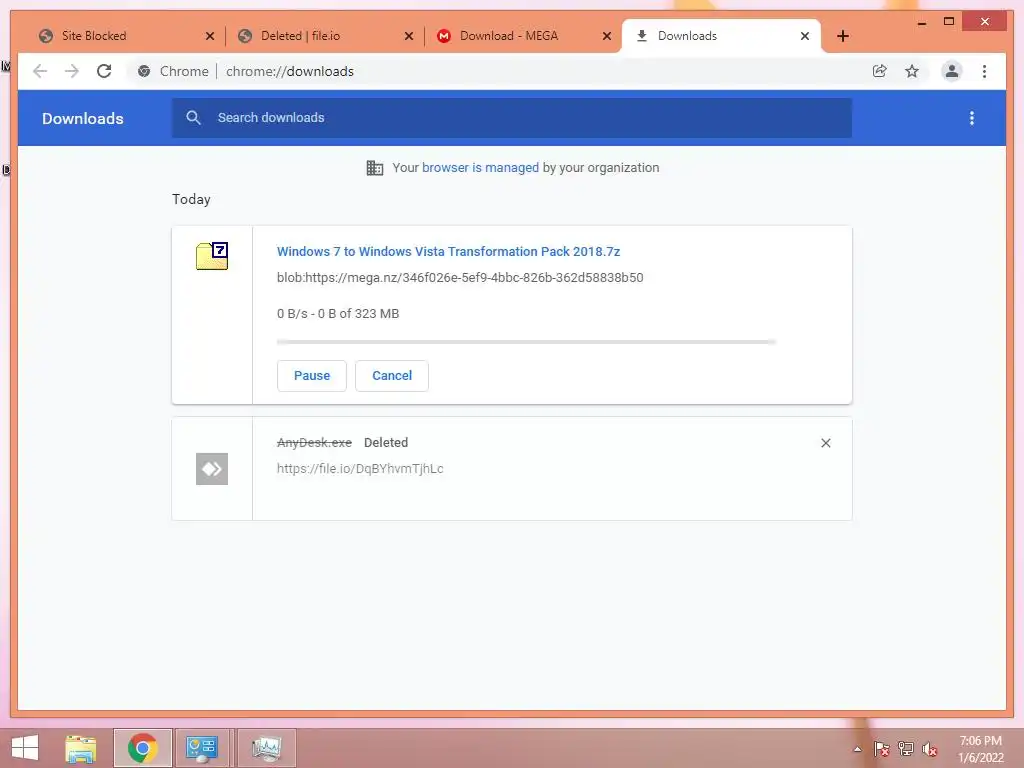Click the 7z archive file icon
Viewport: 1024px width, 768px height.
coord(212,256)
